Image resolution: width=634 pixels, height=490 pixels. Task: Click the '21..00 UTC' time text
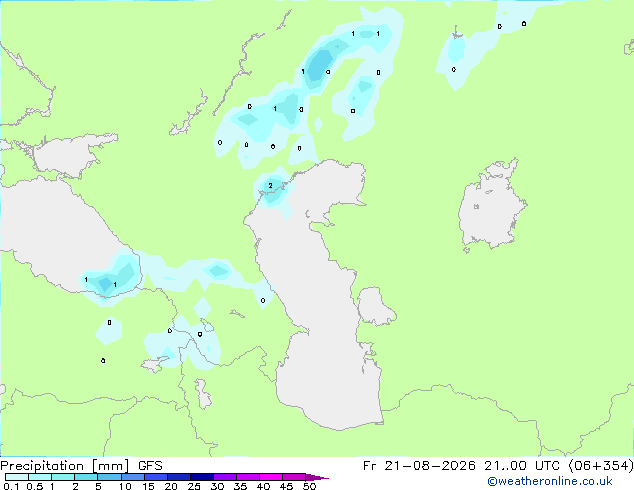pos(523,466)
